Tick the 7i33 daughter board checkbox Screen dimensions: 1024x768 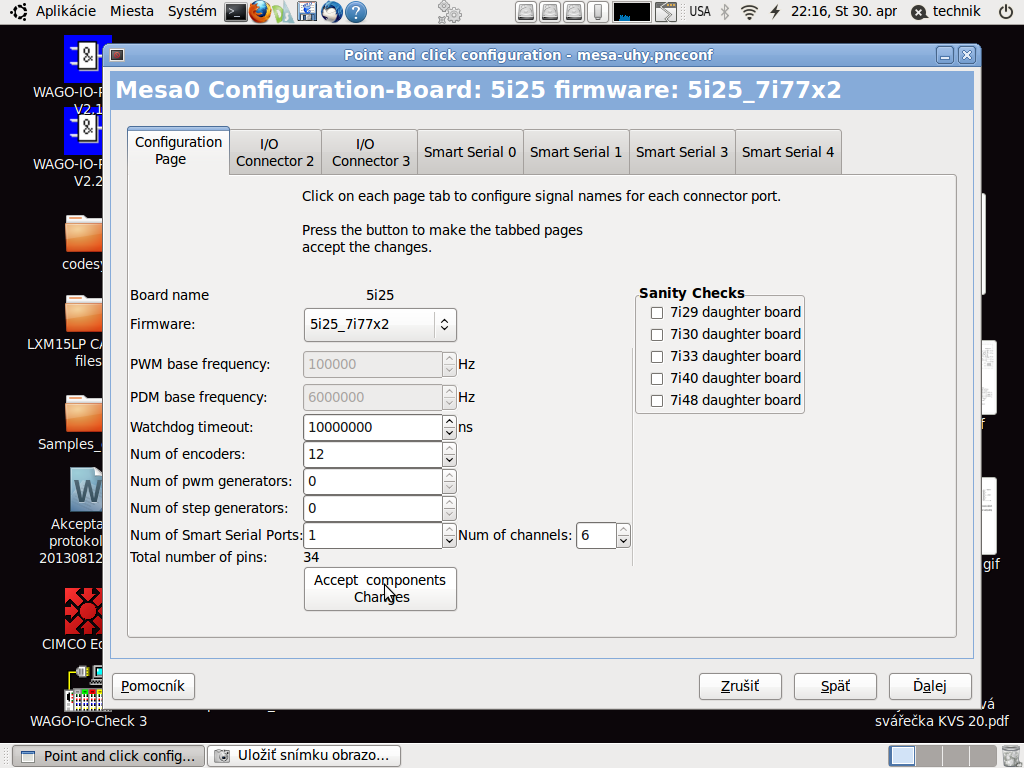click(657, 356)
